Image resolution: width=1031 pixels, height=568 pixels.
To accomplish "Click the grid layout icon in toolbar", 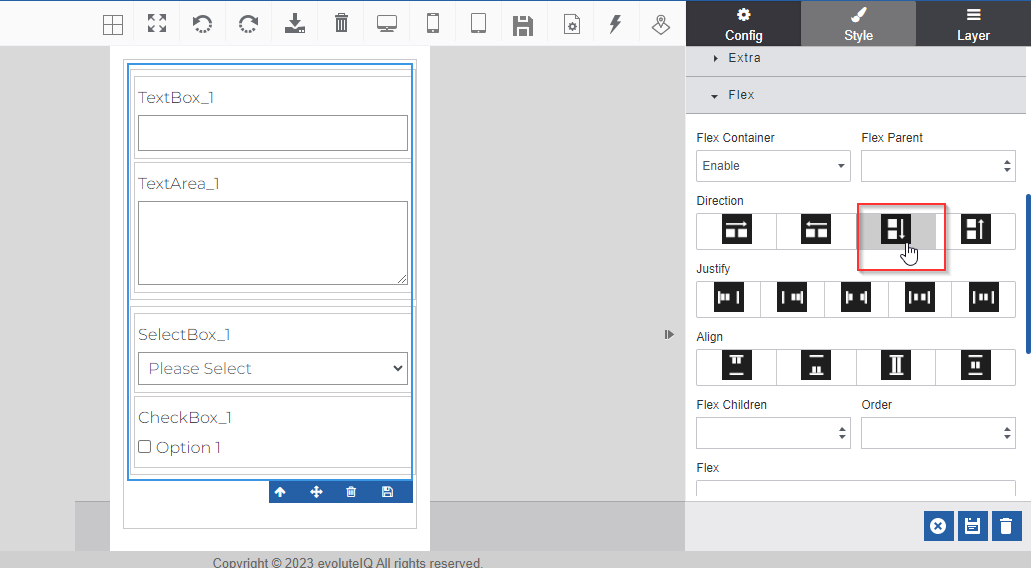I will pos(113,24).
